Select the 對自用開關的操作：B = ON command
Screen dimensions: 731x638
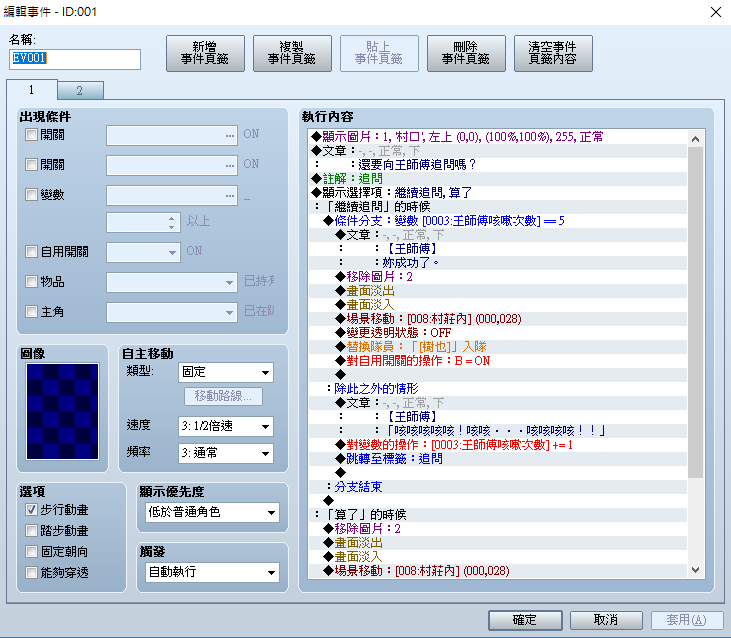(x=498, y=360)
